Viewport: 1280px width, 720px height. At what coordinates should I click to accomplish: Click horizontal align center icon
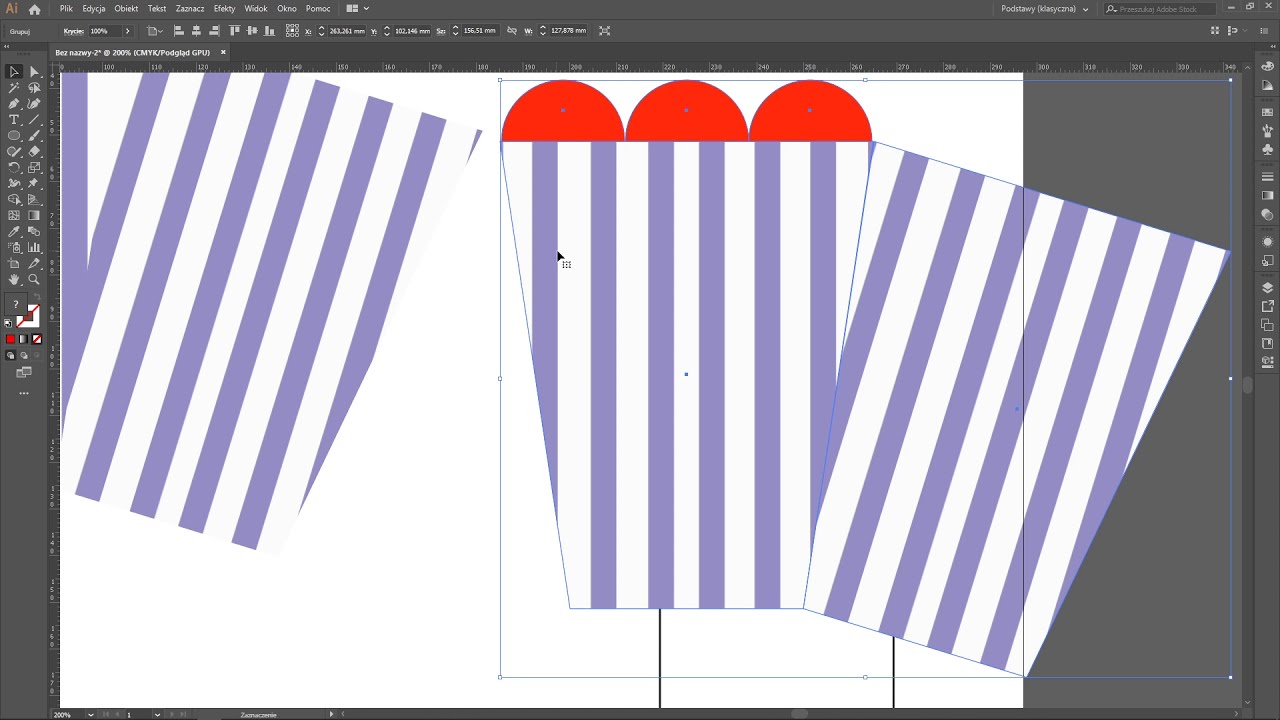click(x=196, y=31)
